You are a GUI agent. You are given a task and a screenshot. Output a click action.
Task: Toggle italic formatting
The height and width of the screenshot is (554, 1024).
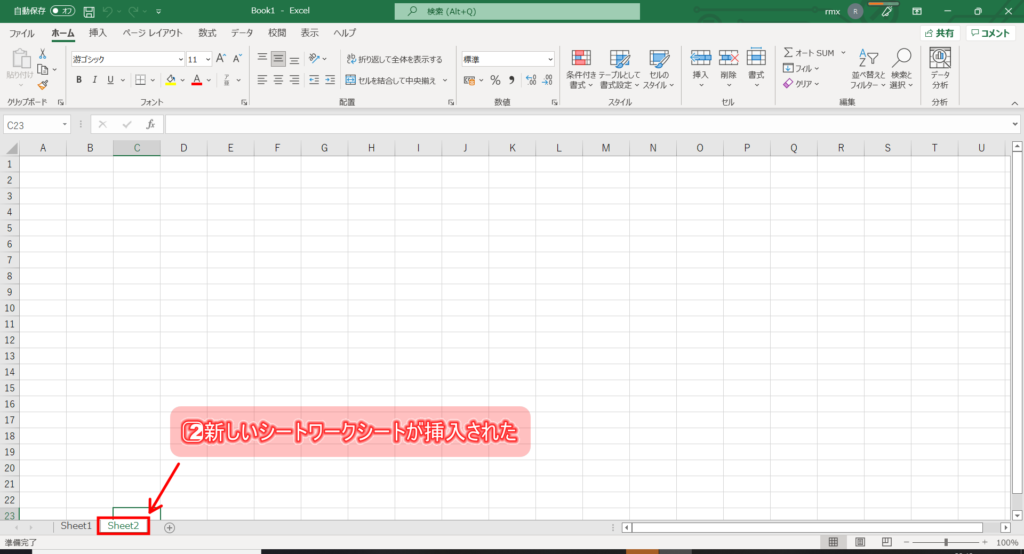[95, 80]
